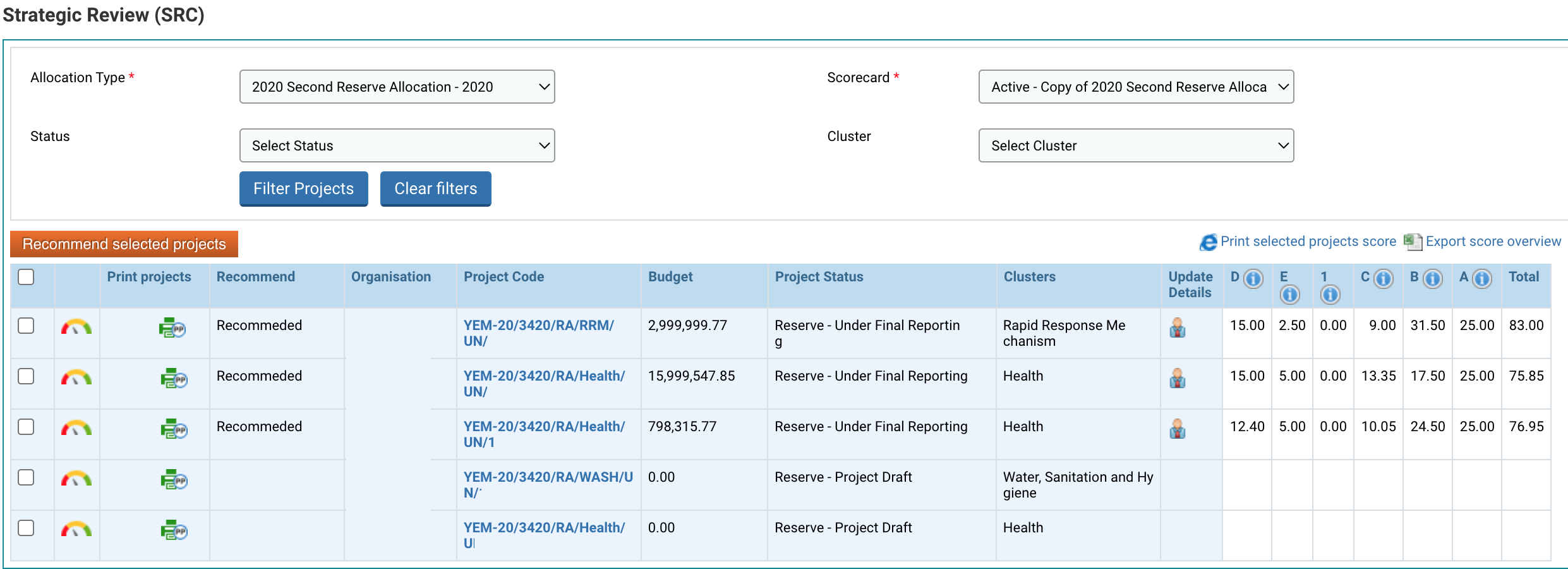Click total score 83.00
Viewport: 1568px width, 569px height.
pos(1526,326)
